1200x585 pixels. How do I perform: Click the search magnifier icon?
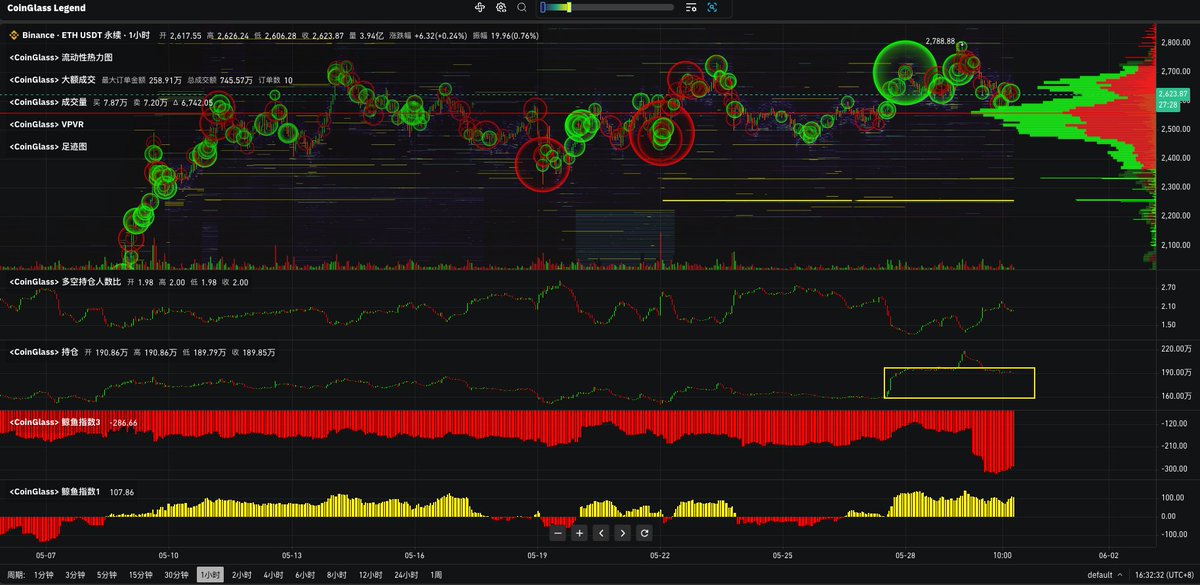521,7
